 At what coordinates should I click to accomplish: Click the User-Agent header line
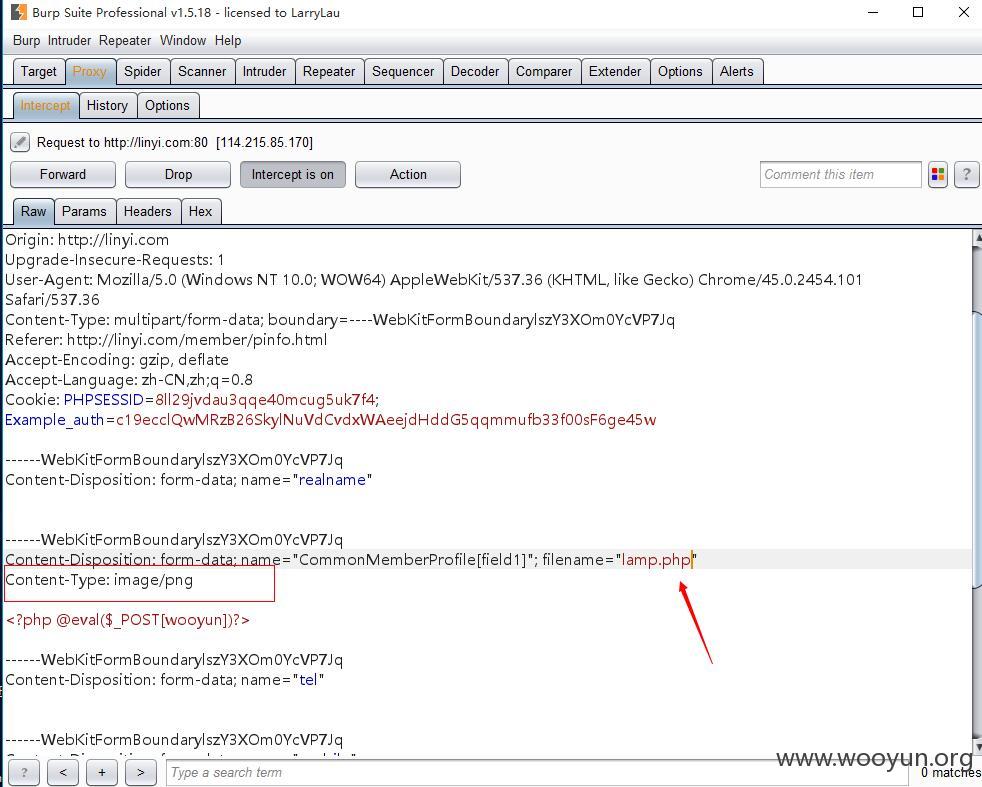pos(433,289)
